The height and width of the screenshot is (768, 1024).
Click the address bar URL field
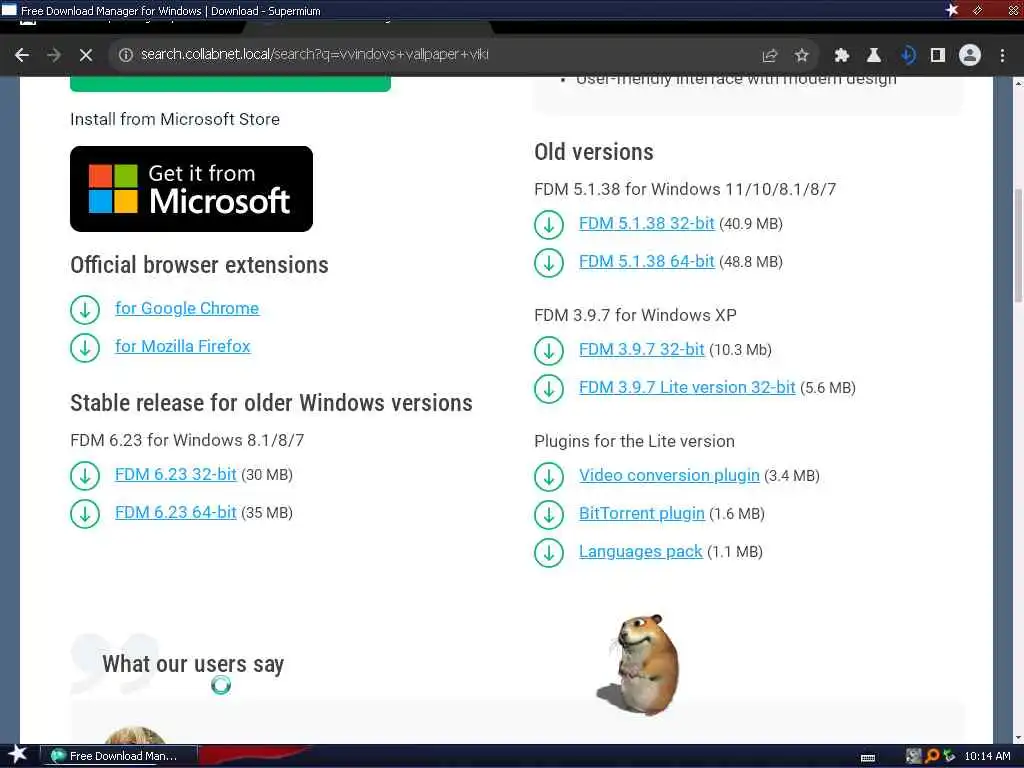445,55
